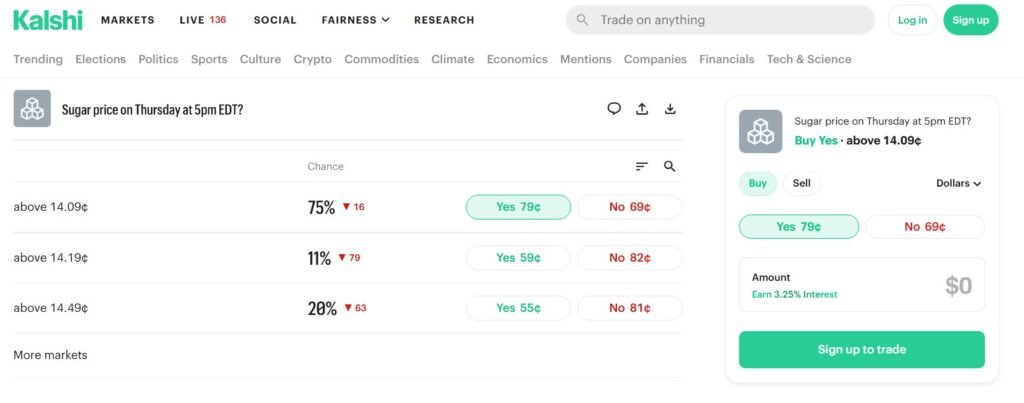
Task: Open the Dollars dropdown
Action: point(958,183)
